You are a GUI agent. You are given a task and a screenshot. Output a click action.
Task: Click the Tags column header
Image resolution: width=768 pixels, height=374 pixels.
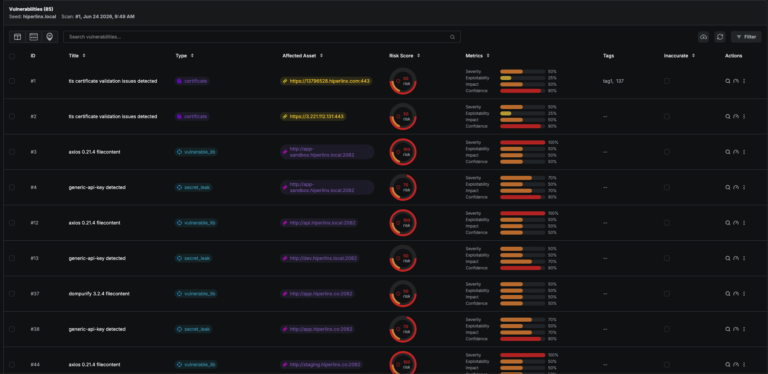[608, 56]
